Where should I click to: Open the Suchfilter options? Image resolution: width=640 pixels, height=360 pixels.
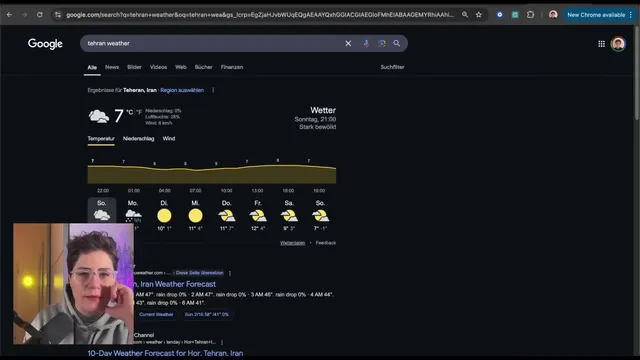click(392, 67)
